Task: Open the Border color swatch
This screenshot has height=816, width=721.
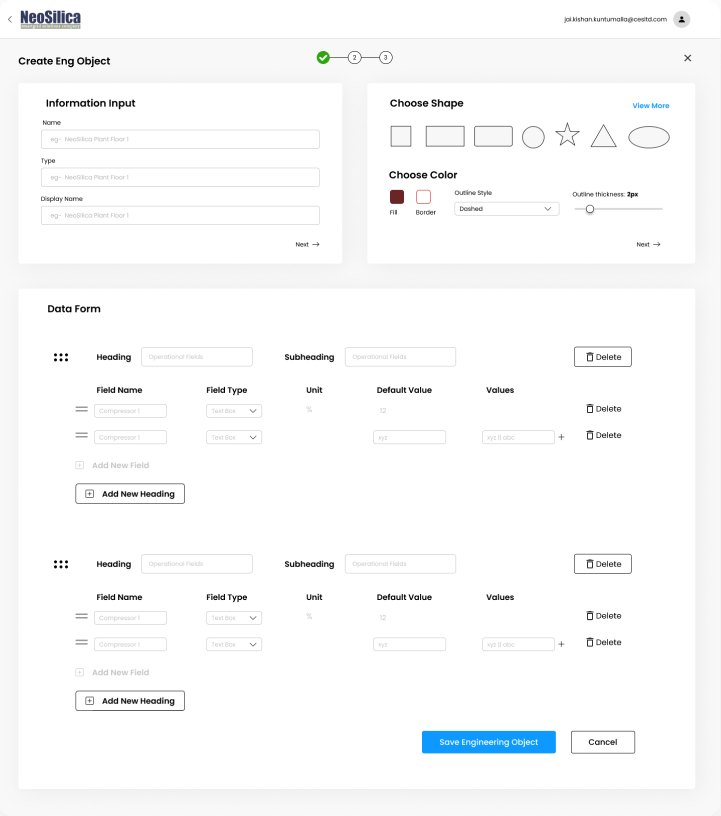Action: coord(424,197)
